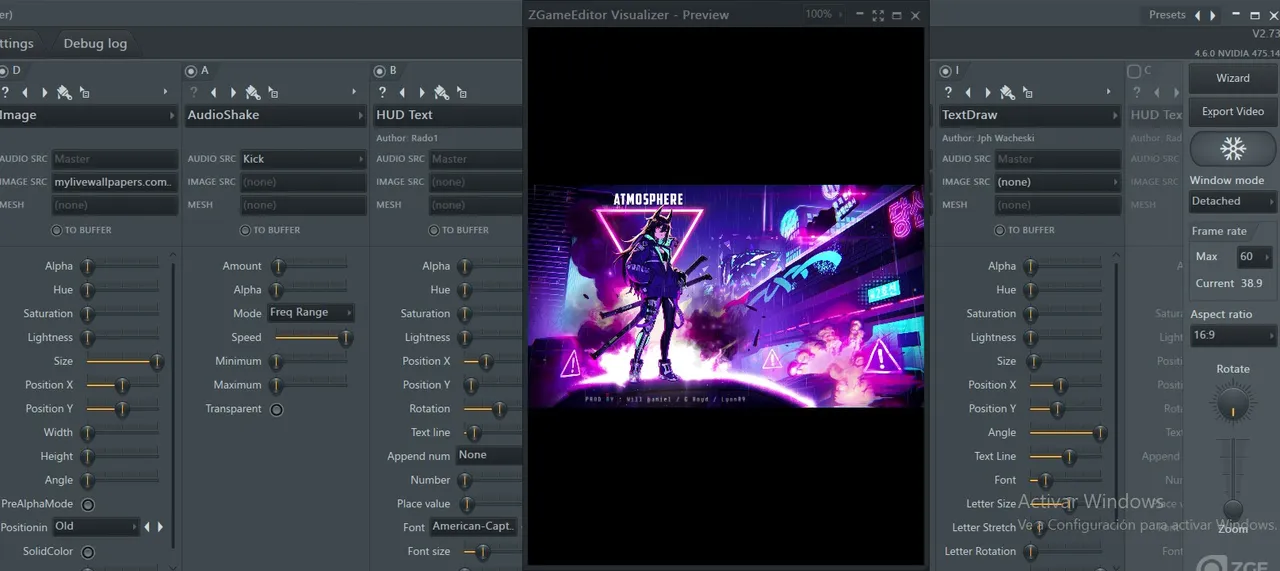Click the Export Video button
Image resolution: width=1280 pixels, height=571 pixels.
point(1232,112)
